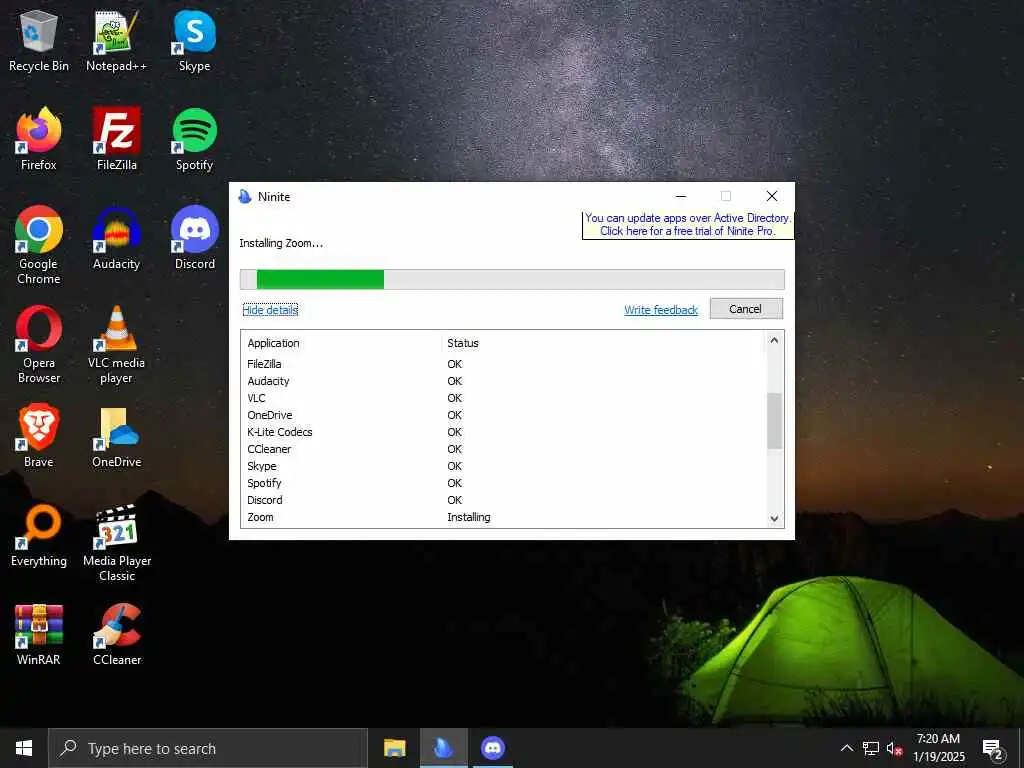This screenshot has height=768, width=1024.
Task: Click the details list scrollbar thumb
Action: pyautogui.click(x=774, y=421)
